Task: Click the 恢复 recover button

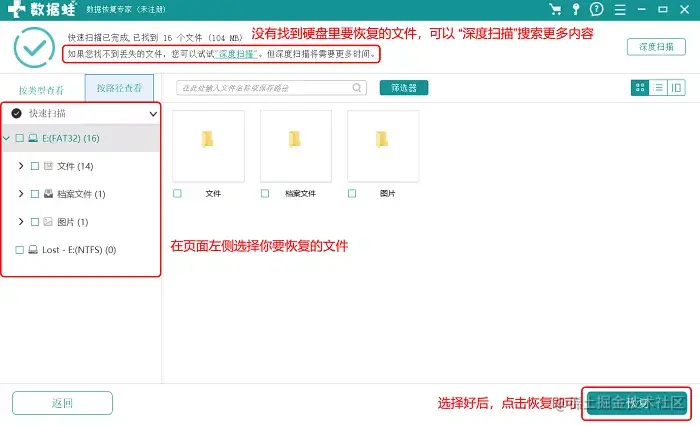Action: tap(637, 403)
